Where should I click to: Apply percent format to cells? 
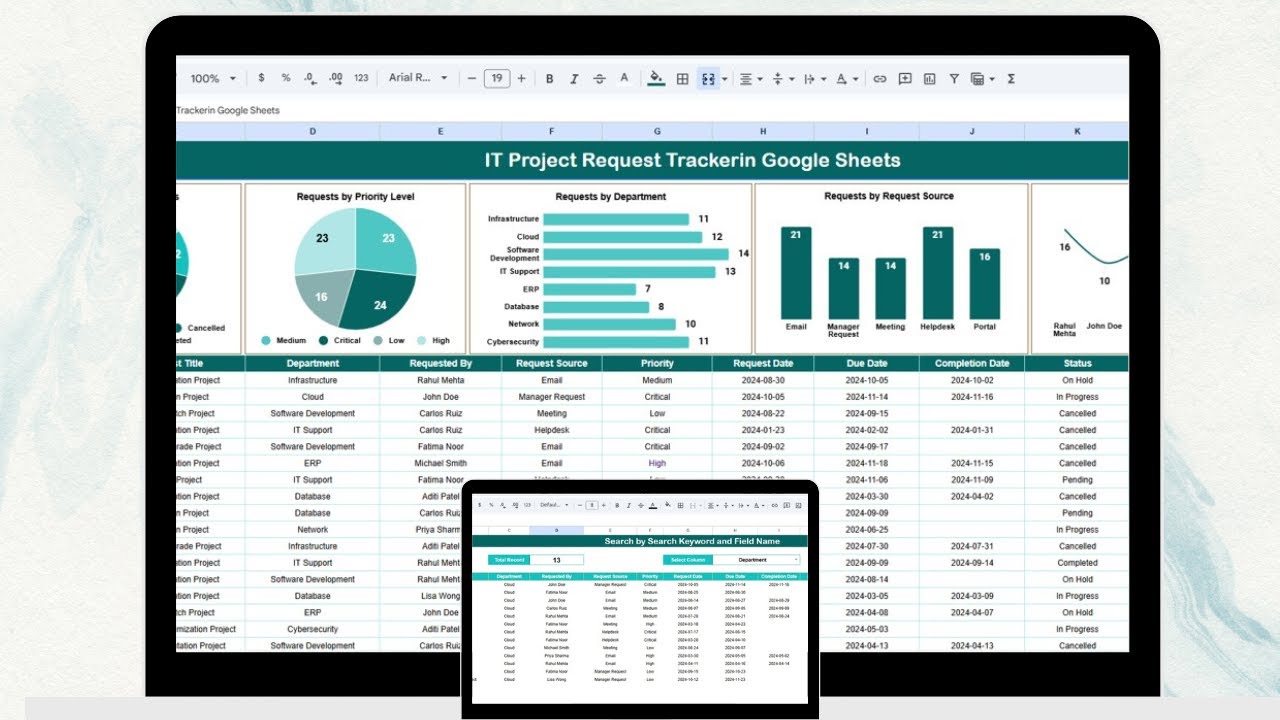coord(286,78)
